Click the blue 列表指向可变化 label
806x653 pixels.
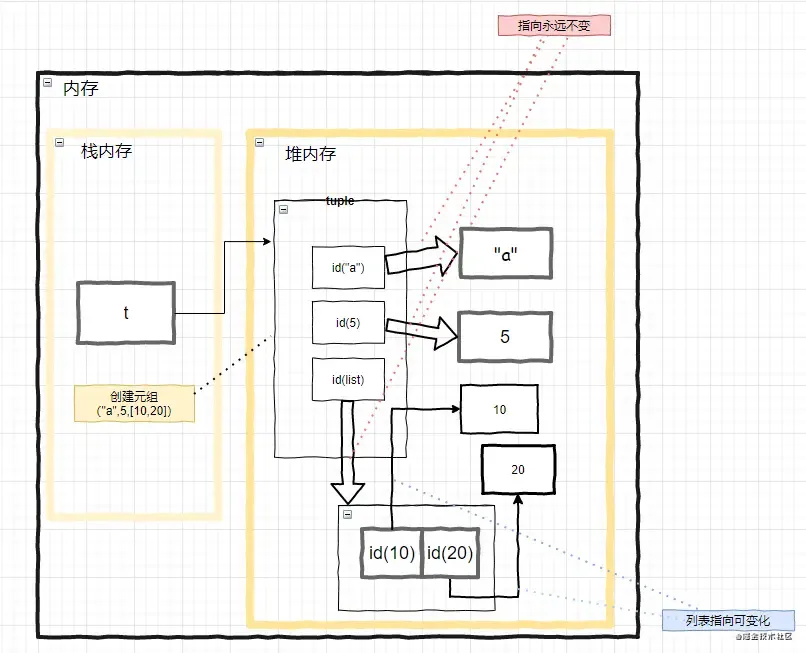click(727, 619)
